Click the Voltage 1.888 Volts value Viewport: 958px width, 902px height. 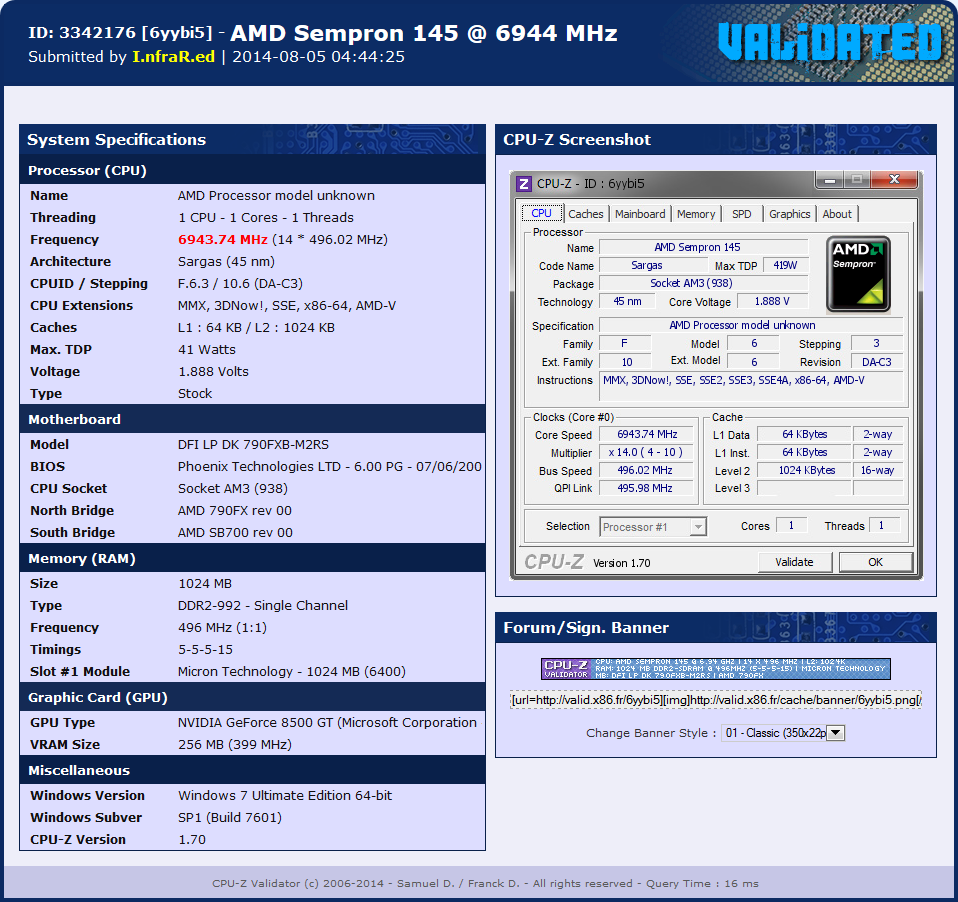pos(213,372)
